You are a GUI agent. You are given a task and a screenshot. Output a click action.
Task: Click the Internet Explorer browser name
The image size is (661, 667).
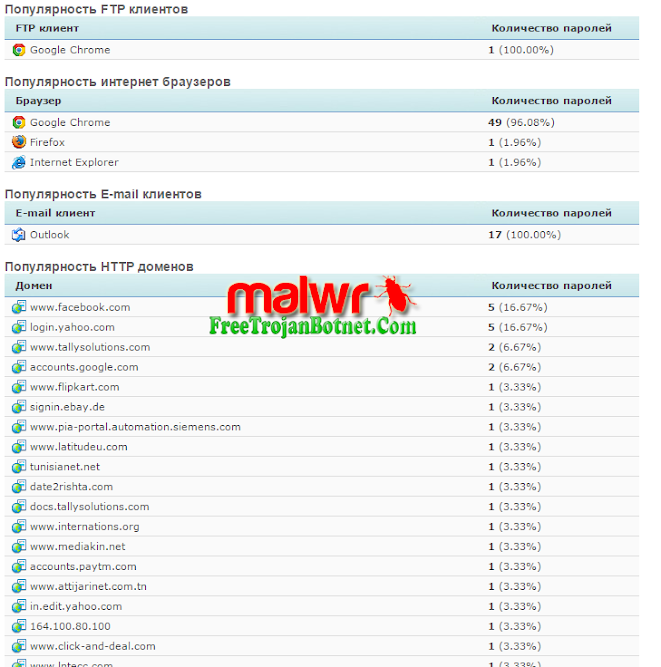pos(74,162)
